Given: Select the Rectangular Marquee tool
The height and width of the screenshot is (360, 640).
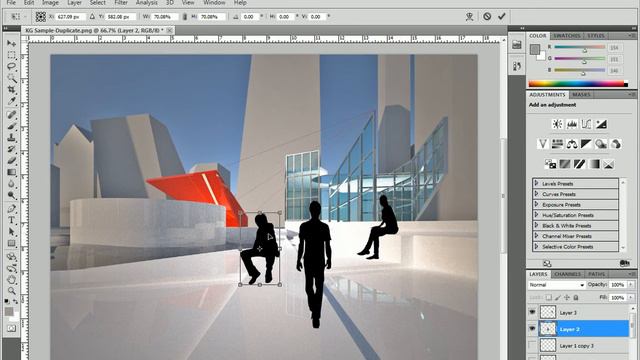Looking at the screenshot, I should (11, 55).
